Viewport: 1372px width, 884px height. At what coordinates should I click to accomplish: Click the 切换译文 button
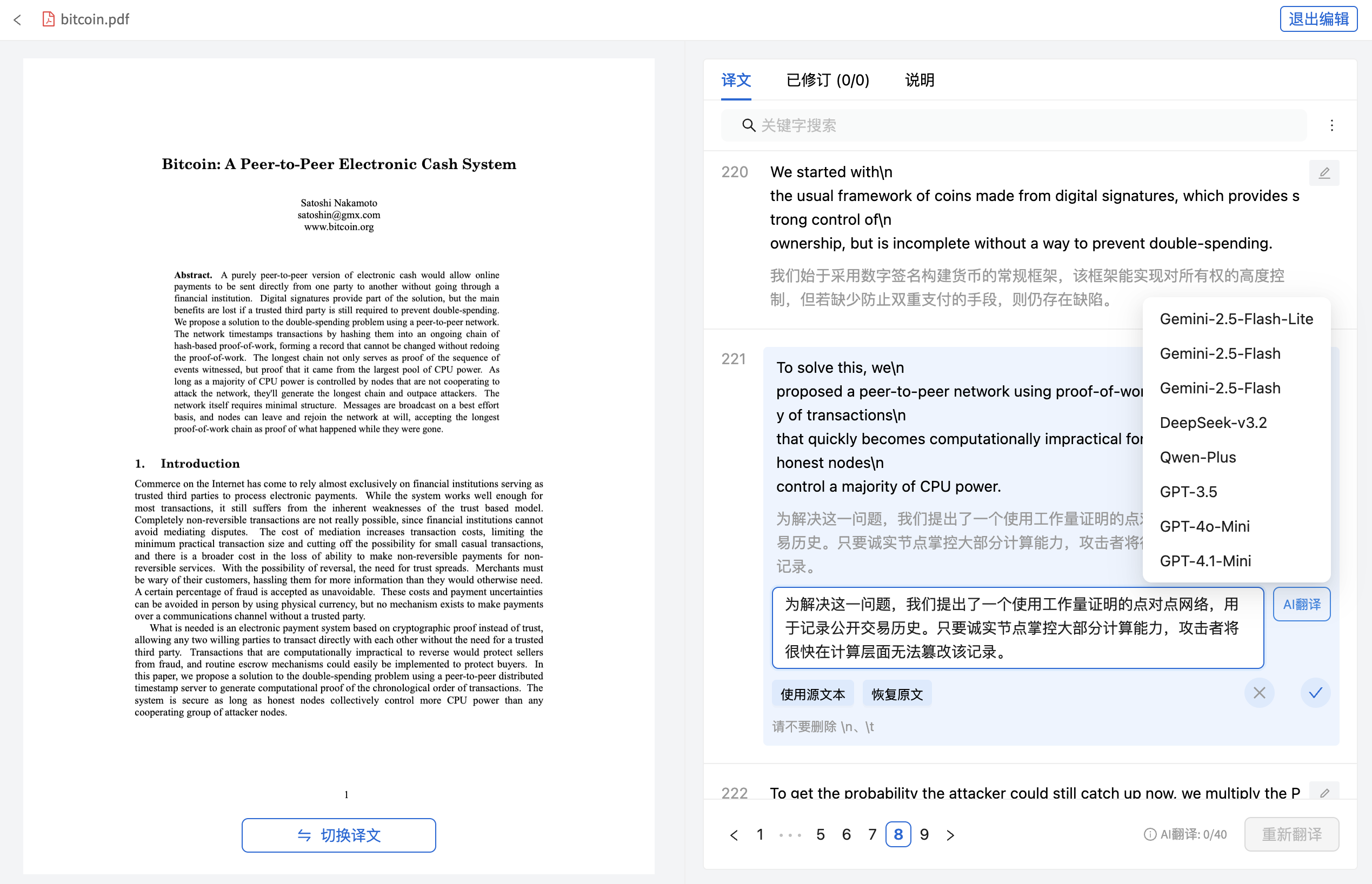[x=338, y=835]
